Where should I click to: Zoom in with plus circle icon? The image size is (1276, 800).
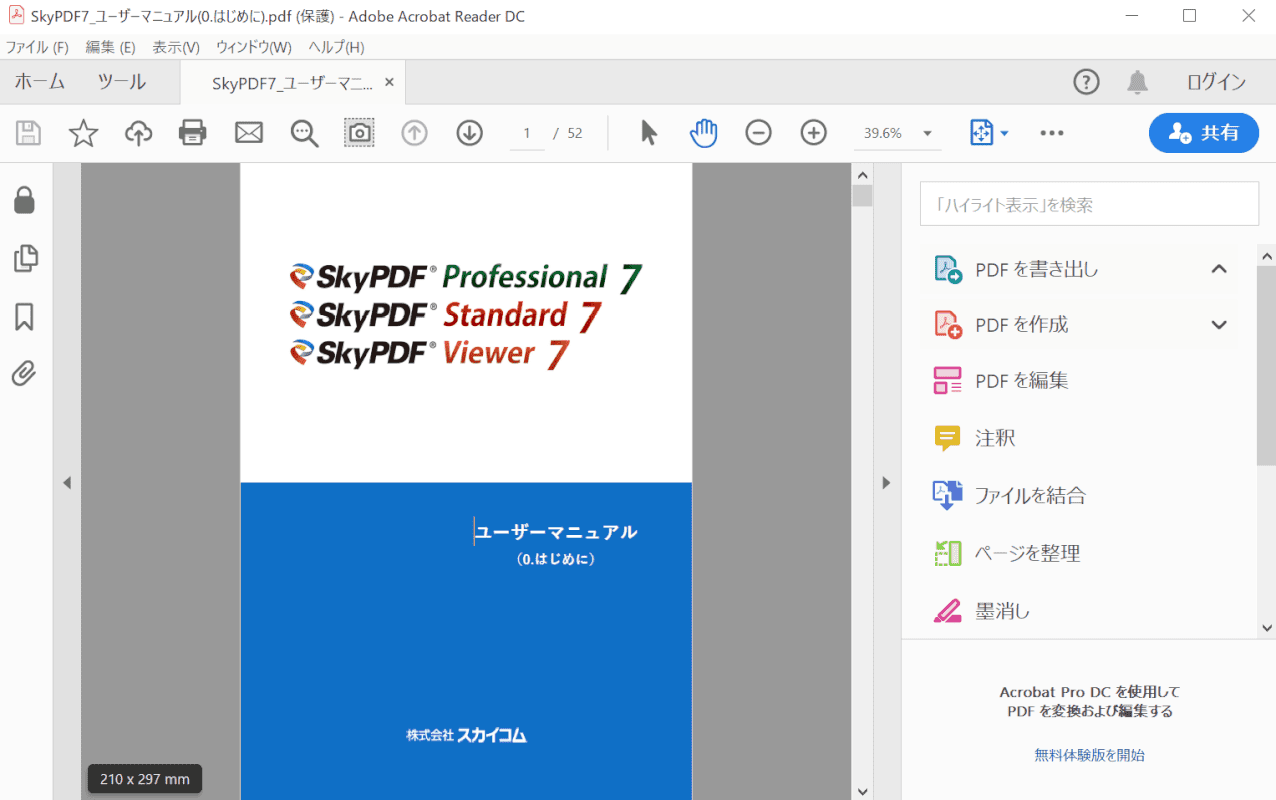point(814,133)
